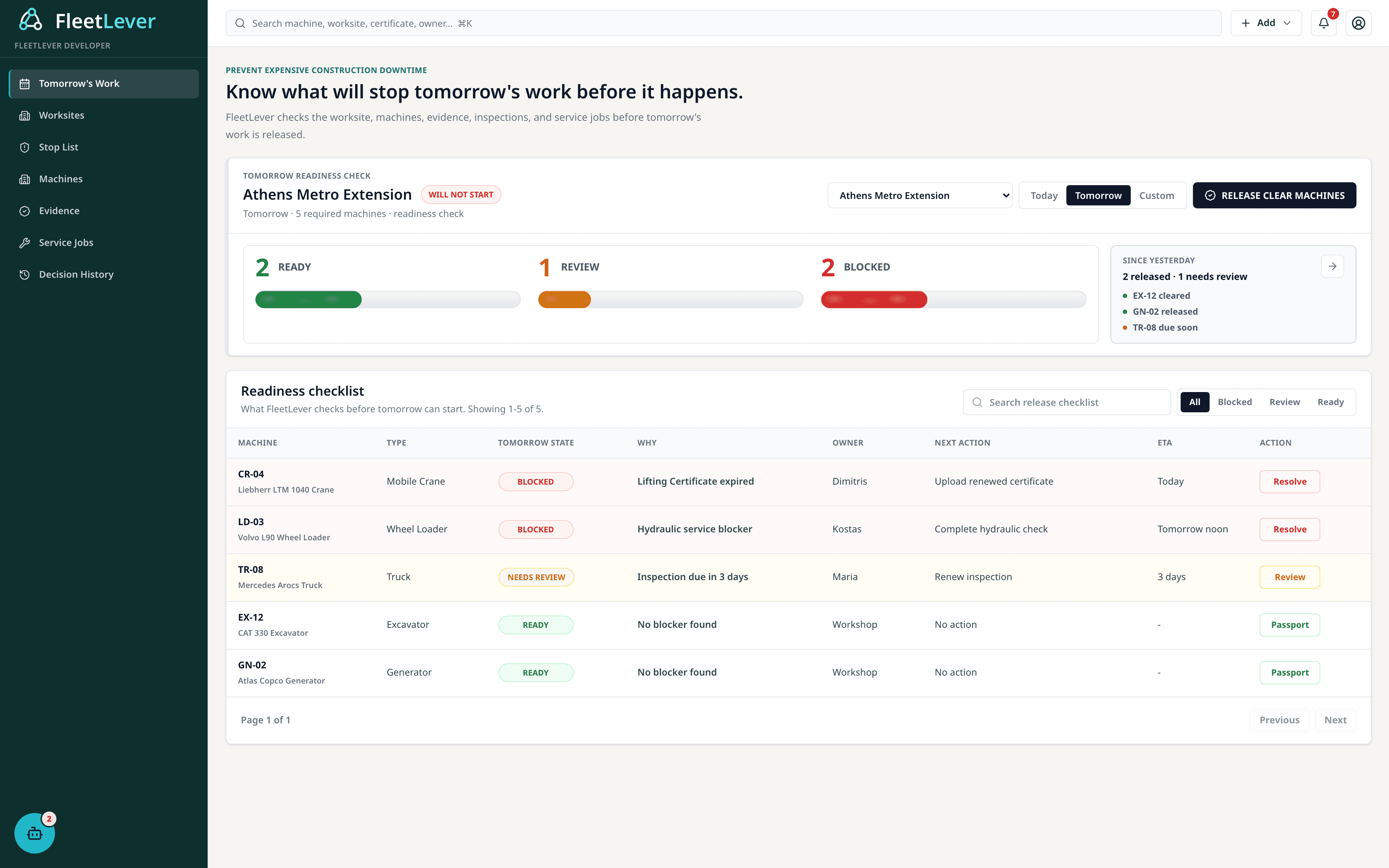Click the Stop List shield icon
The image size is (1389, 868).
click(x=25, y=148)
